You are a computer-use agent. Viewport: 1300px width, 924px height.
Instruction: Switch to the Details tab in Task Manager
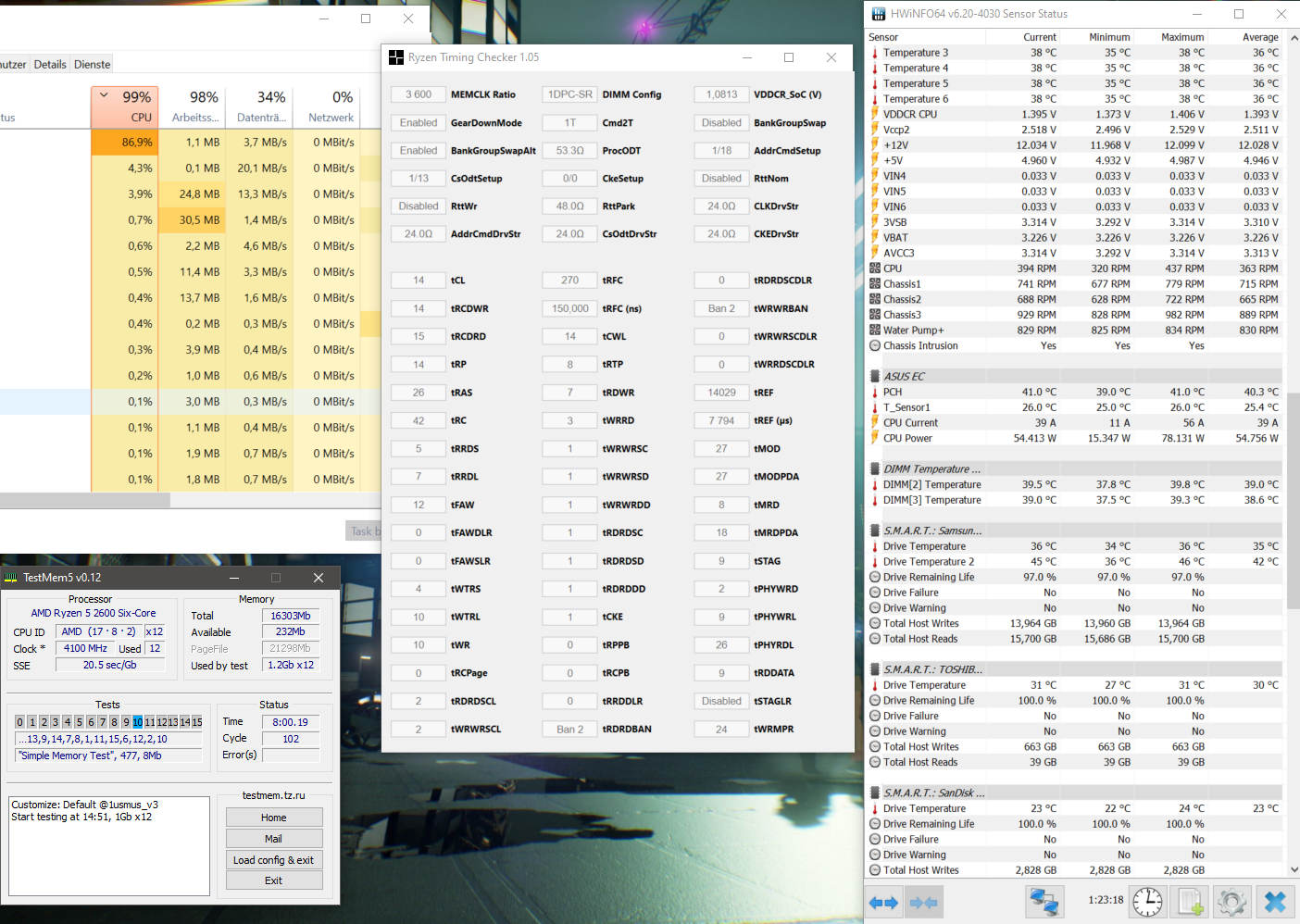(50, 65)
